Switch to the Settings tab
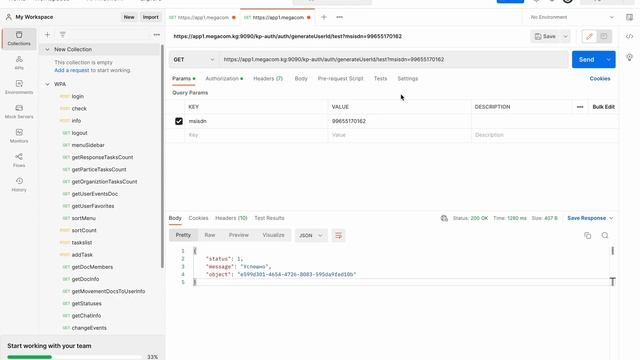The width and height of the screenshot is (640, 360). pyautogui.click(x=408, y=78)
